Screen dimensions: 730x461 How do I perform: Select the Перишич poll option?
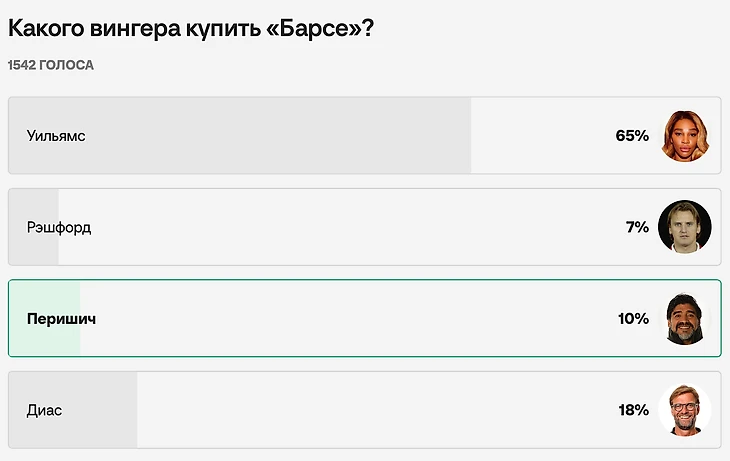coord(365,319)
